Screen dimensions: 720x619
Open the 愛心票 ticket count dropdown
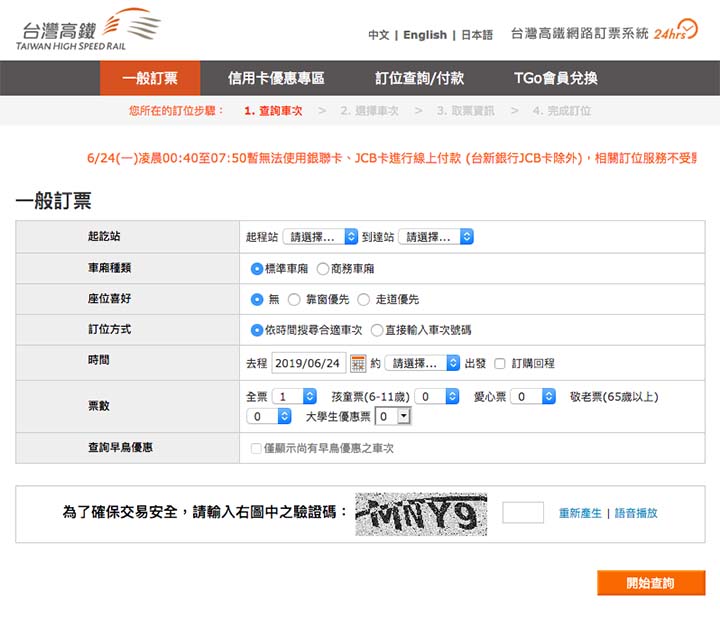(533, 396)
